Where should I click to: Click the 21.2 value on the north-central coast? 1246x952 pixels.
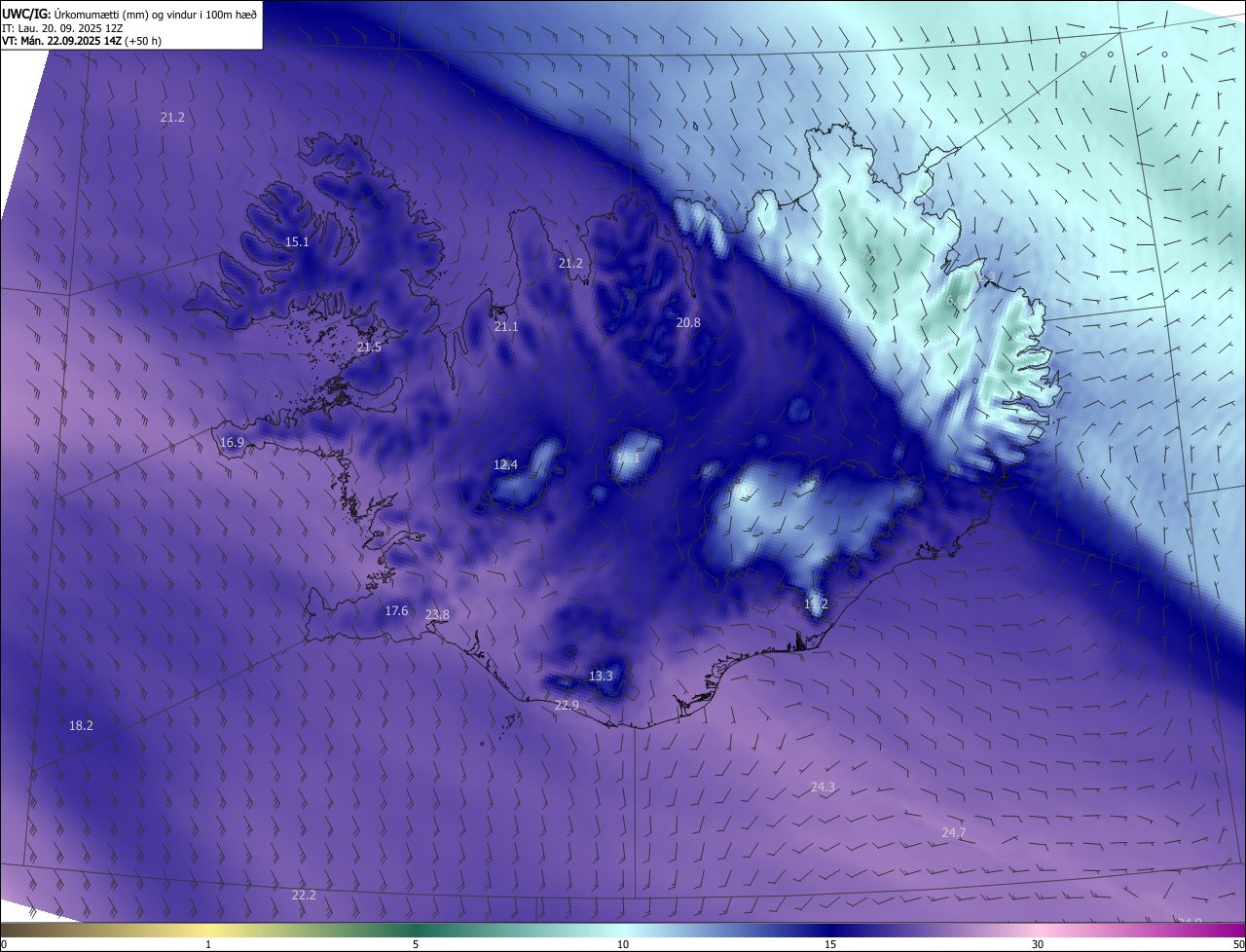point(570,263)
